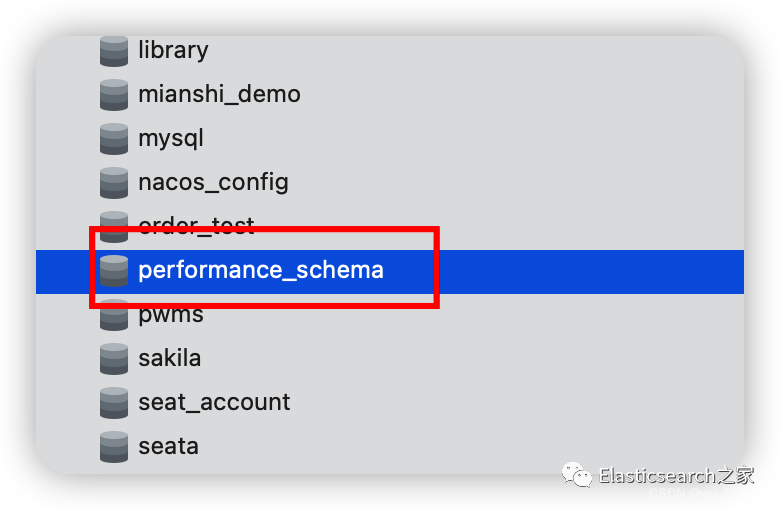Viewport: 780px width, 510px height.
Task: Select the library database name
Action: click(173, 50)
